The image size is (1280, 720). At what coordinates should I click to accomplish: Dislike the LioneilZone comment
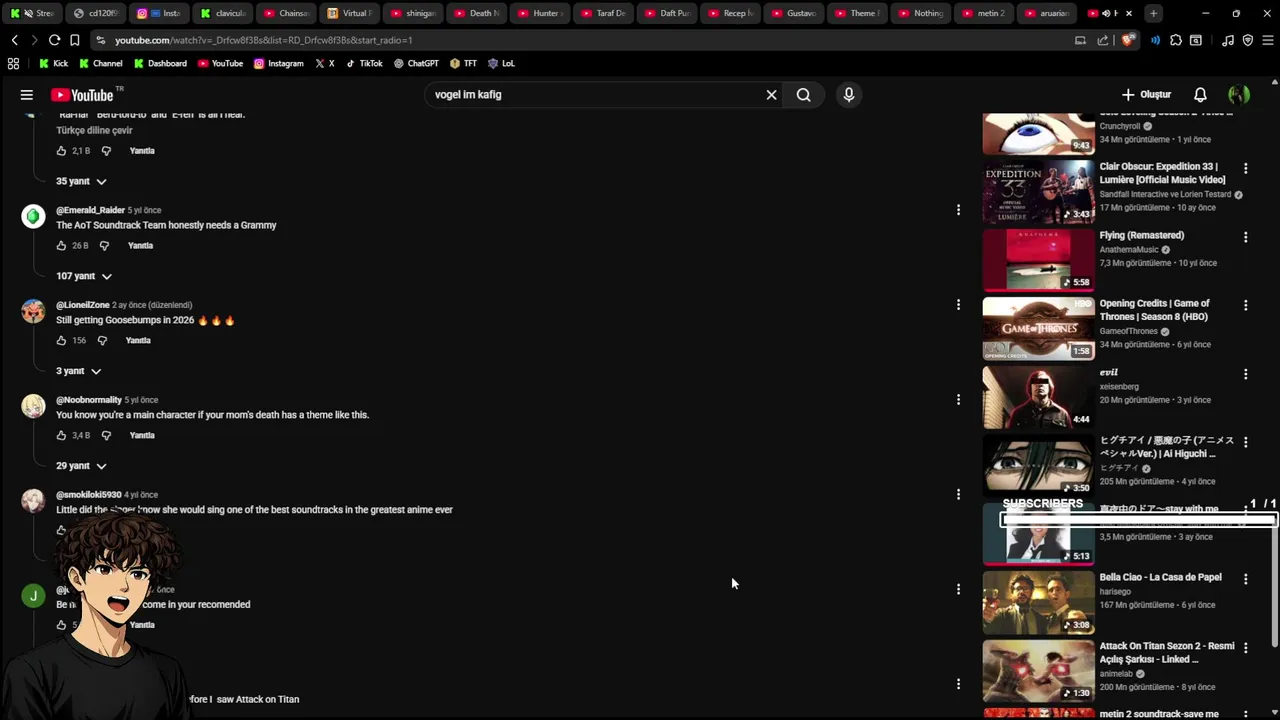[x=102, y=341]
